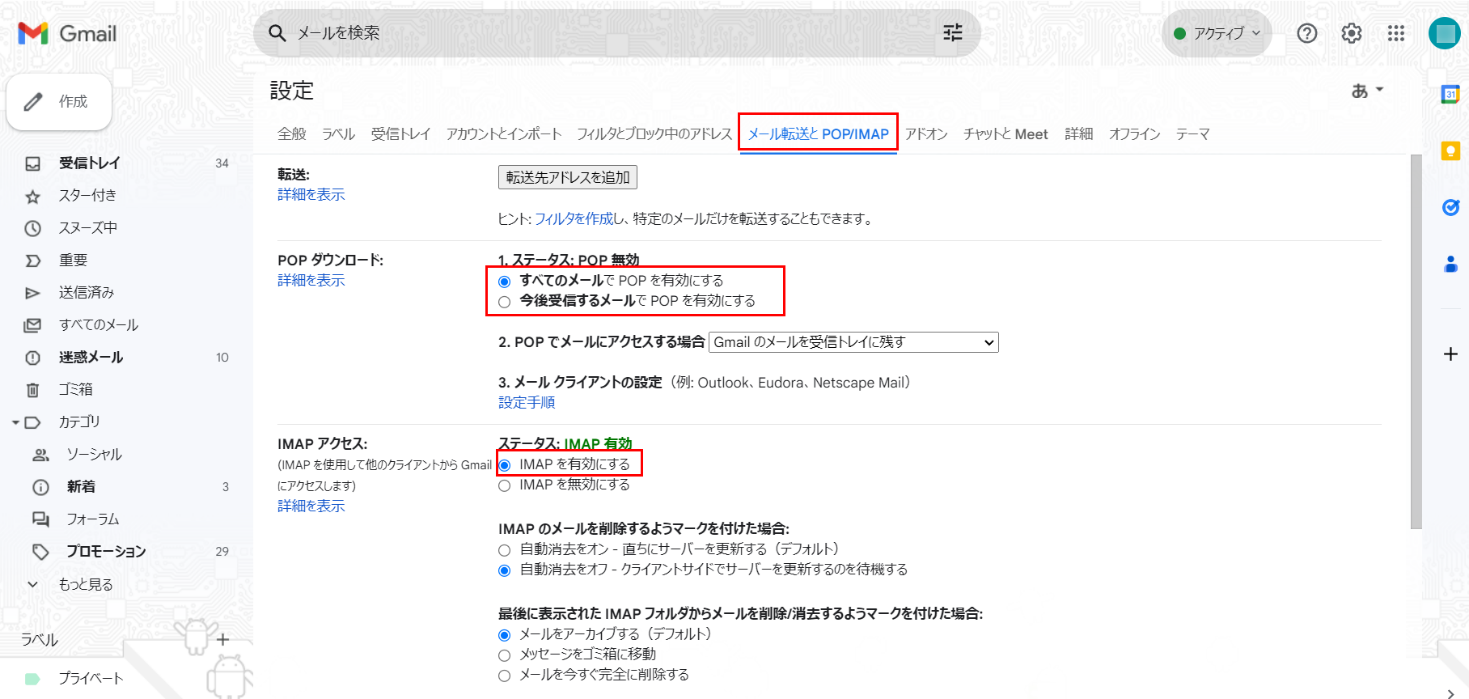Switch to the 詳細 tab

point(1079,134)
